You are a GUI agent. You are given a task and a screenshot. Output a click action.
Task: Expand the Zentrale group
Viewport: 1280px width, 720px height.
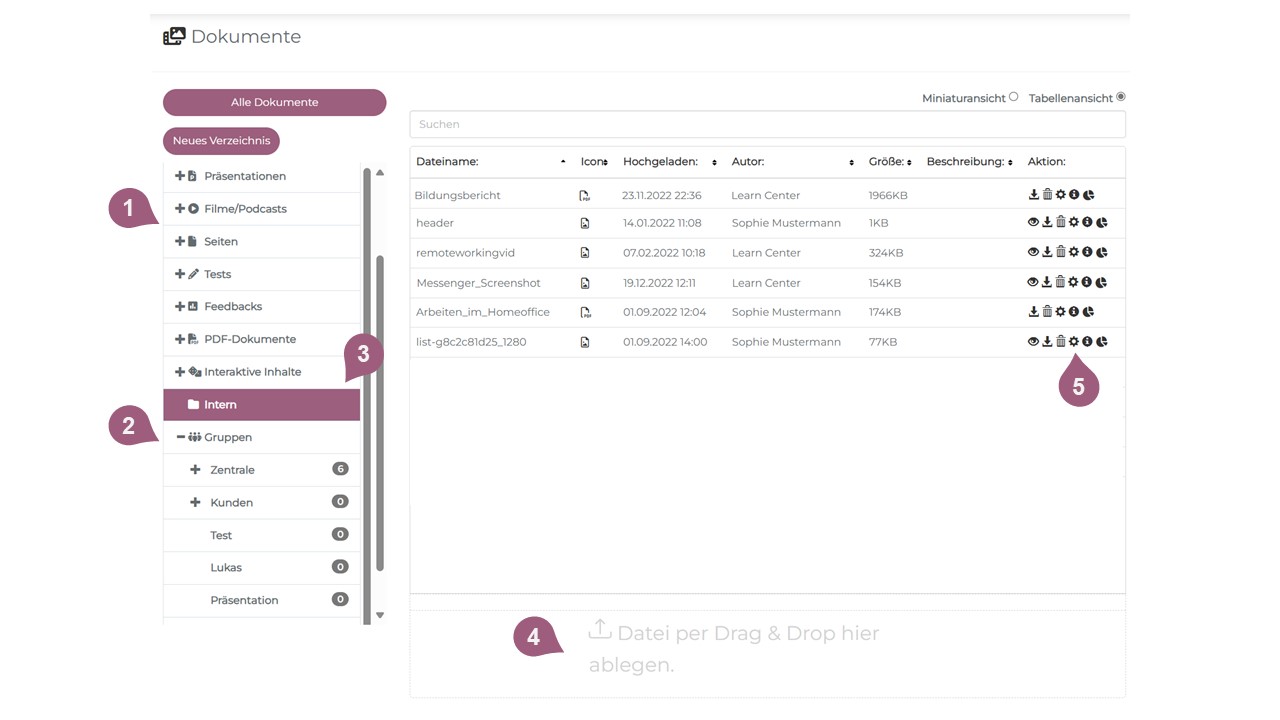(x=196, y=470)
